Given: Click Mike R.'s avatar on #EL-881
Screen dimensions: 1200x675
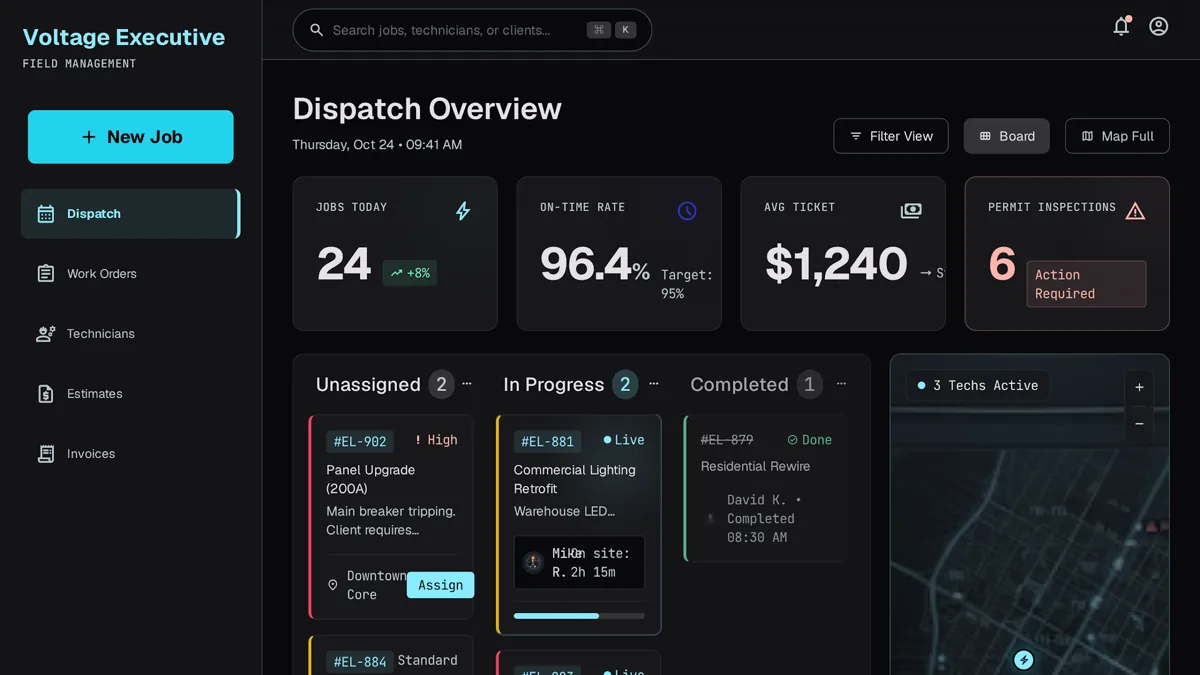Looking at the screenshot, I should pos(533,562).
